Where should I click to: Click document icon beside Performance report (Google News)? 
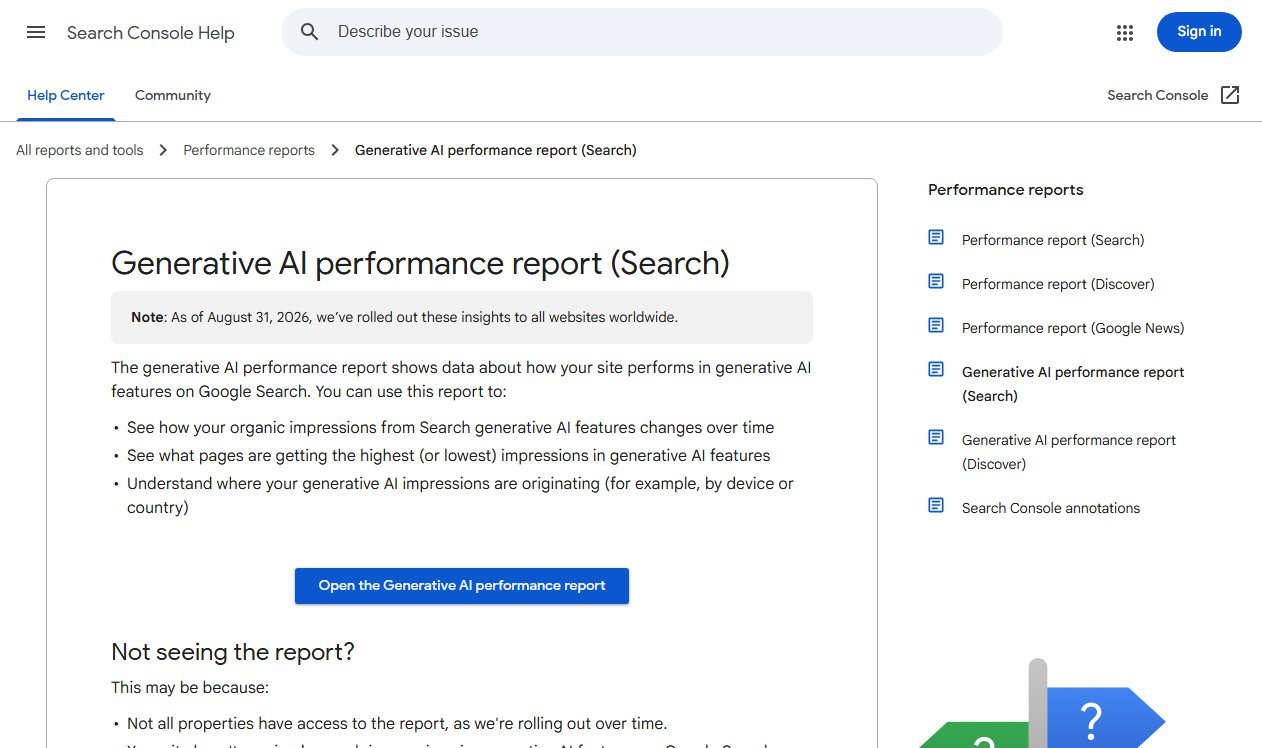click(x=936, y=325)
